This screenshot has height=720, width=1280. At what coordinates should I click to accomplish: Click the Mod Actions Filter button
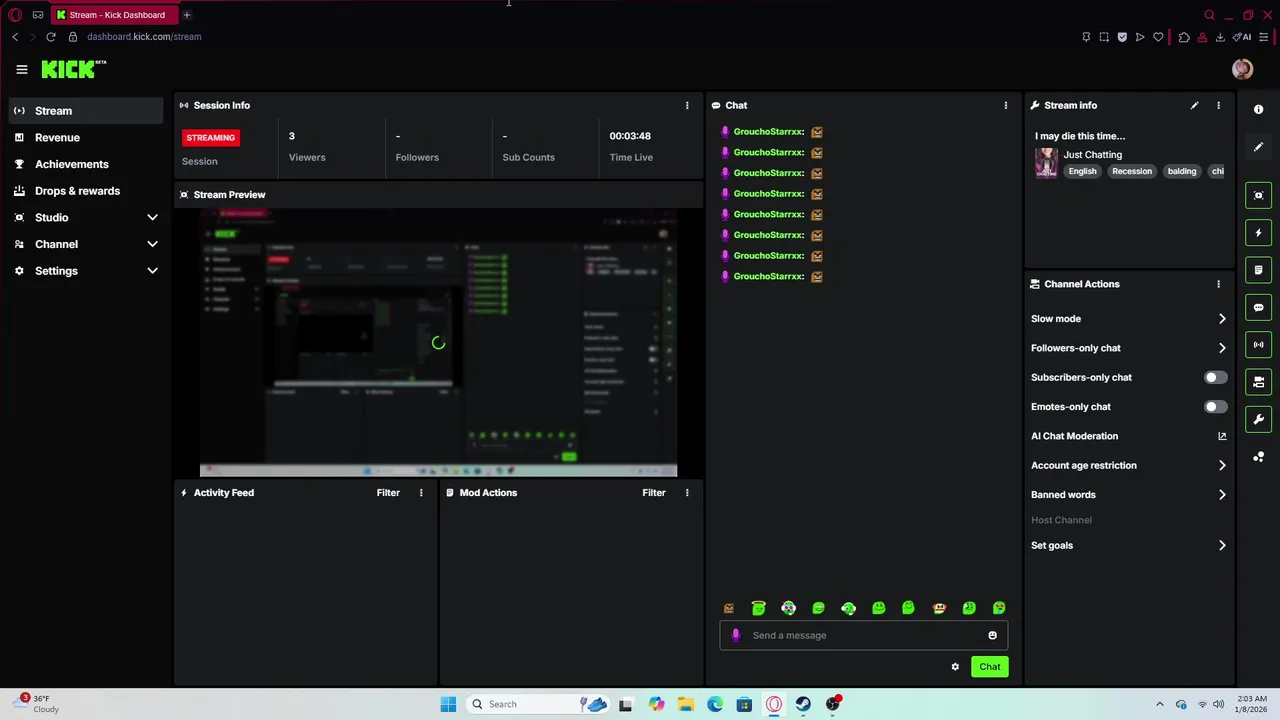pyautogui.click(x=654, y=493)
